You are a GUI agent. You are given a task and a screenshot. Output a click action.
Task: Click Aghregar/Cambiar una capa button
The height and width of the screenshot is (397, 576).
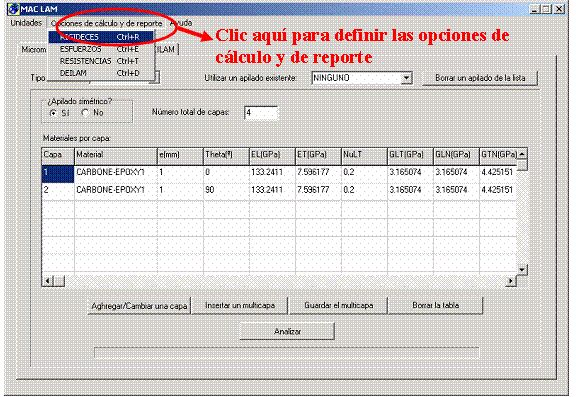139,306
